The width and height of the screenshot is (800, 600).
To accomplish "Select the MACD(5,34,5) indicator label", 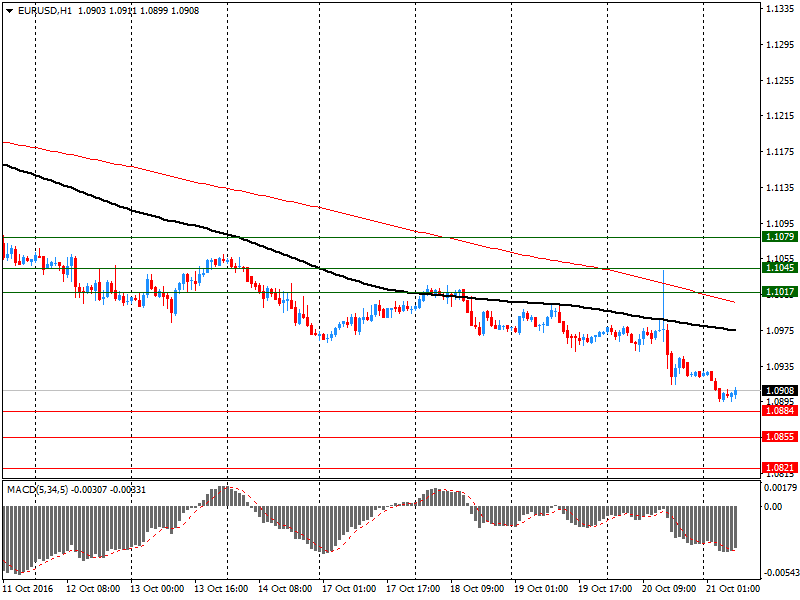I will point(37,490).
